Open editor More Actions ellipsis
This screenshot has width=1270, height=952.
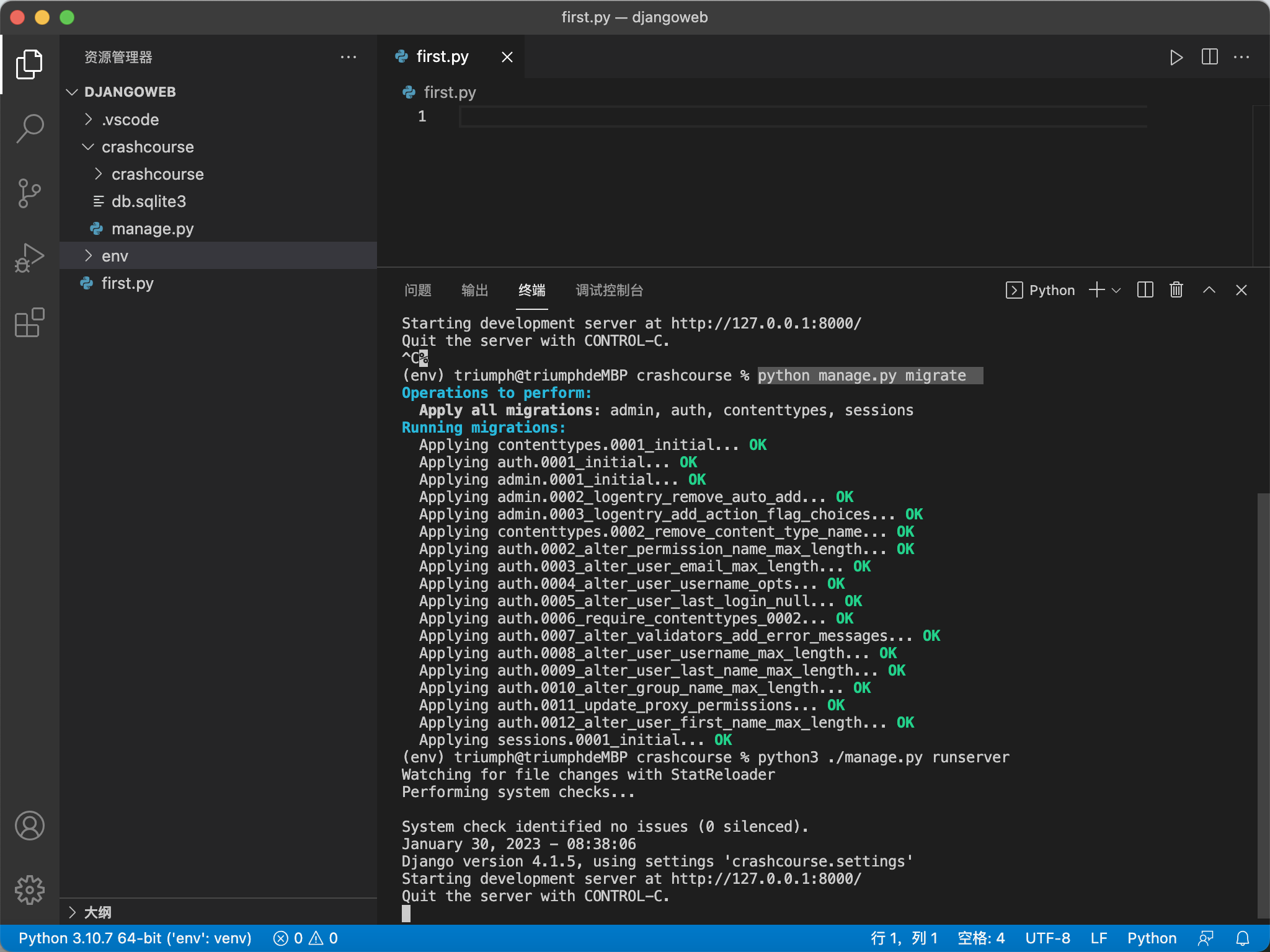click(x=1241, y=57)
